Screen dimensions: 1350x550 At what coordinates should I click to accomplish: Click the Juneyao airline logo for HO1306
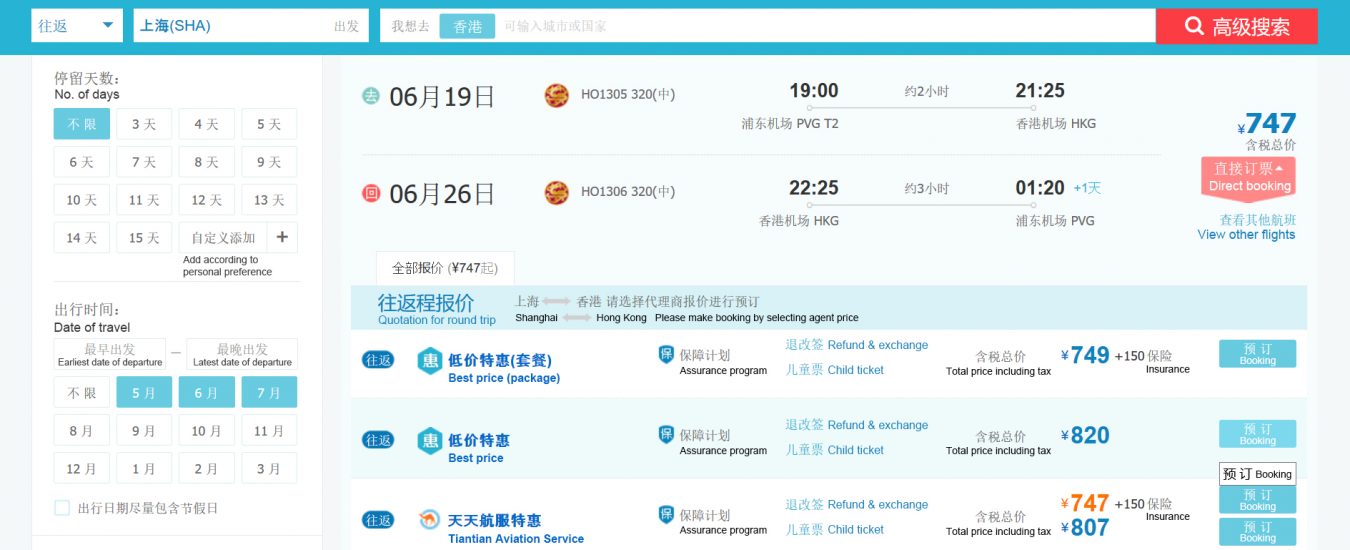tap(556, 192)
